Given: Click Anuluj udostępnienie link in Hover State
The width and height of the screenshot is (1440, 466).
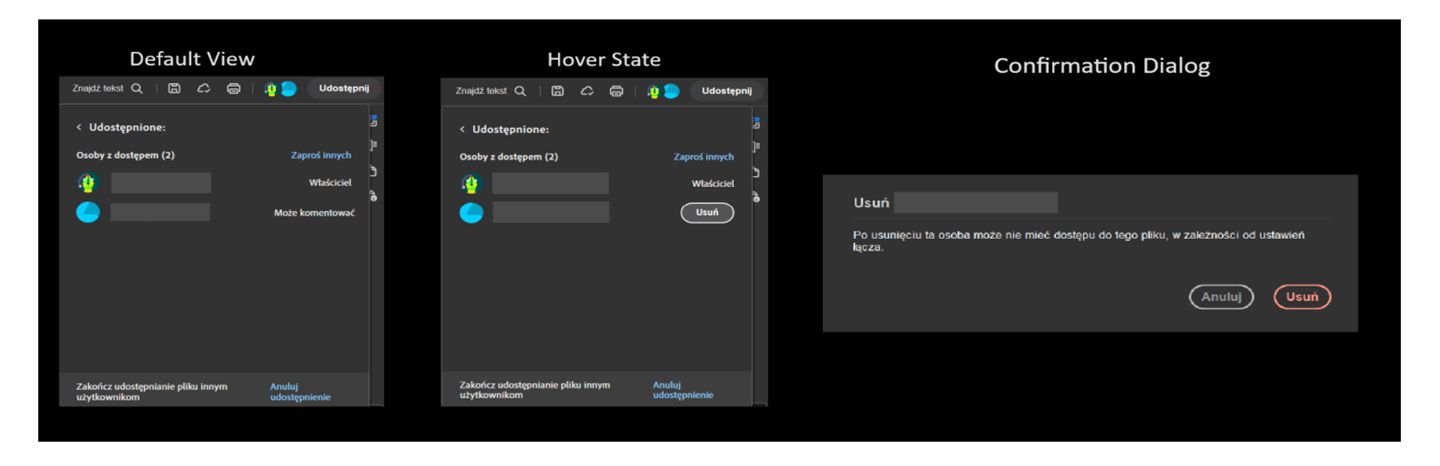Looking at the screenshot, I should coord(683,390).
